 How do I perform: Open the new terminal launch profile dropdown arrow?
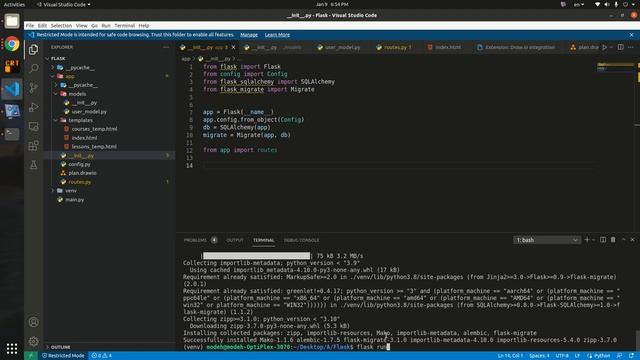click(x=593, y=240)
